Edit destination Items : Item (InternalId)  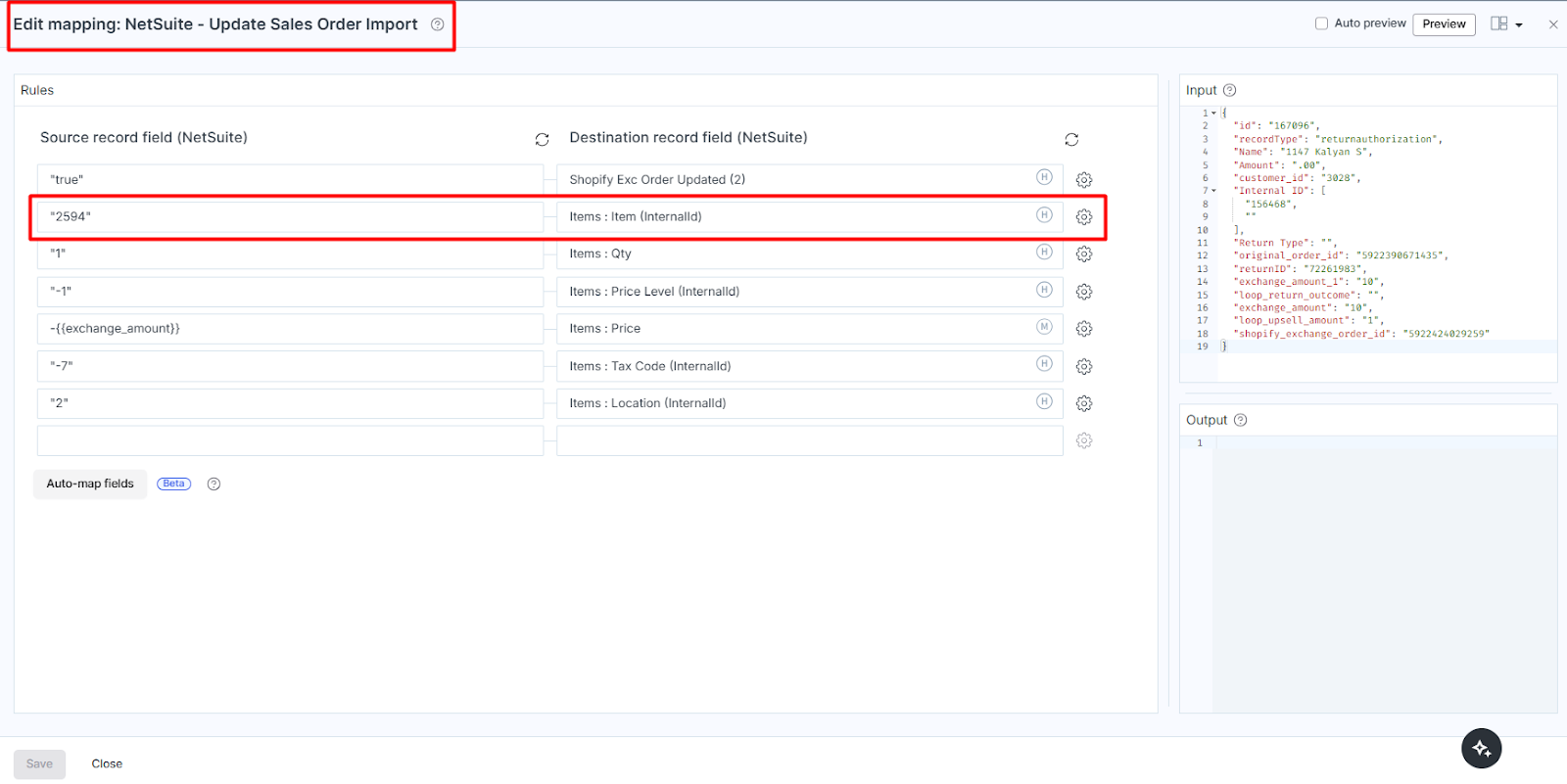point(809,217)
